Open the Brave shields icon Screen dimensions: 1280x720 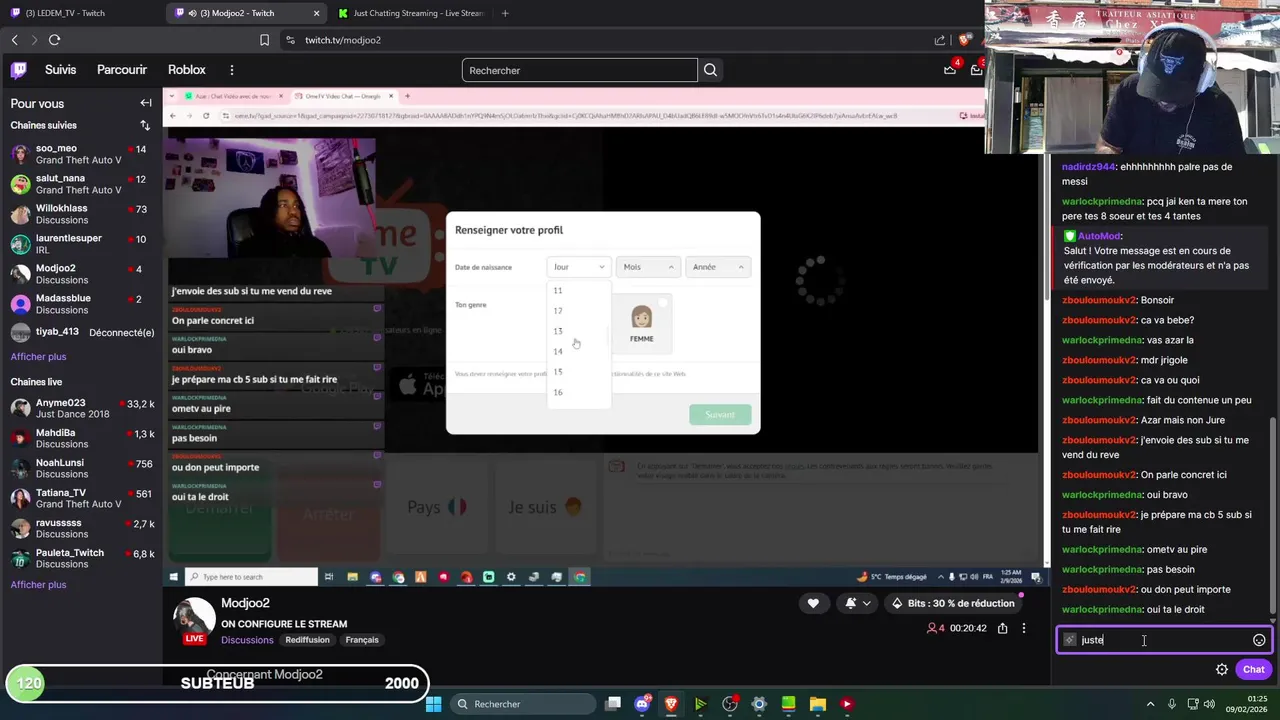[x=964, y=40]
